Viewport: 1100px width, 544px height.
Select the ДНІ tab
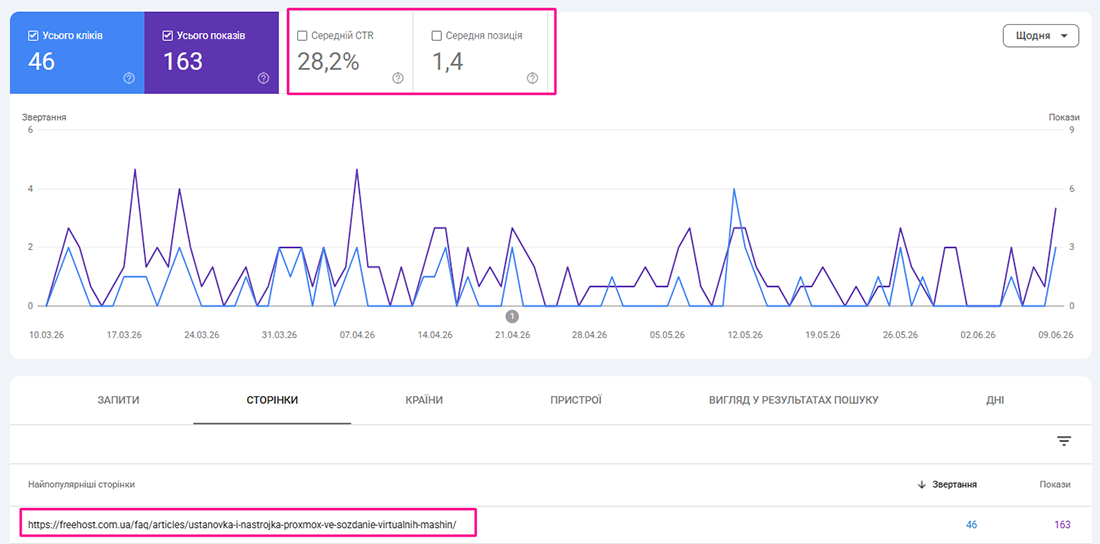tap(995, 400)
